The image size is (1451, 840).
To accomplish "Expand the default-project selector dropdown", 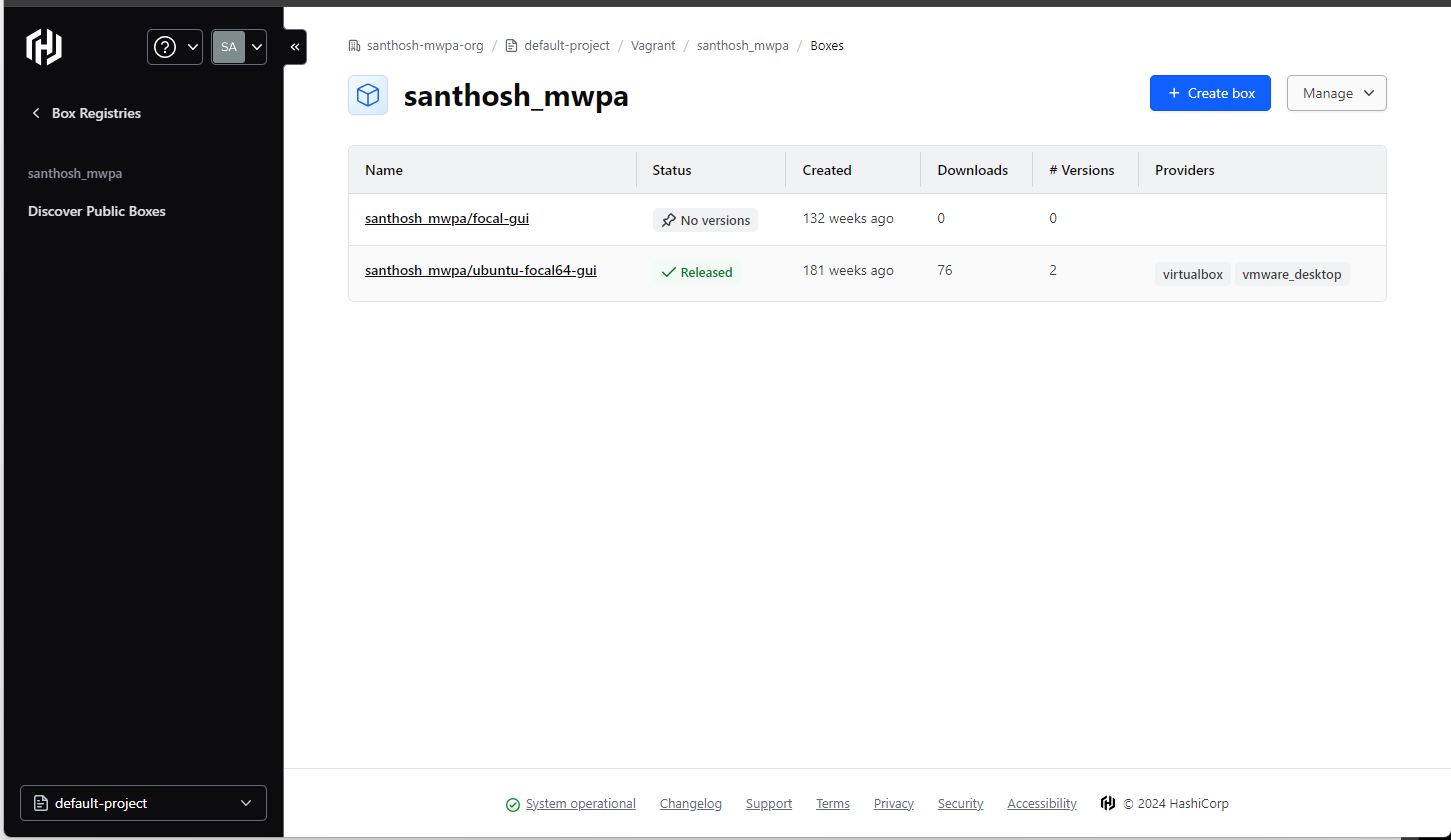I will pyautogui.click(x=143, y=803).
